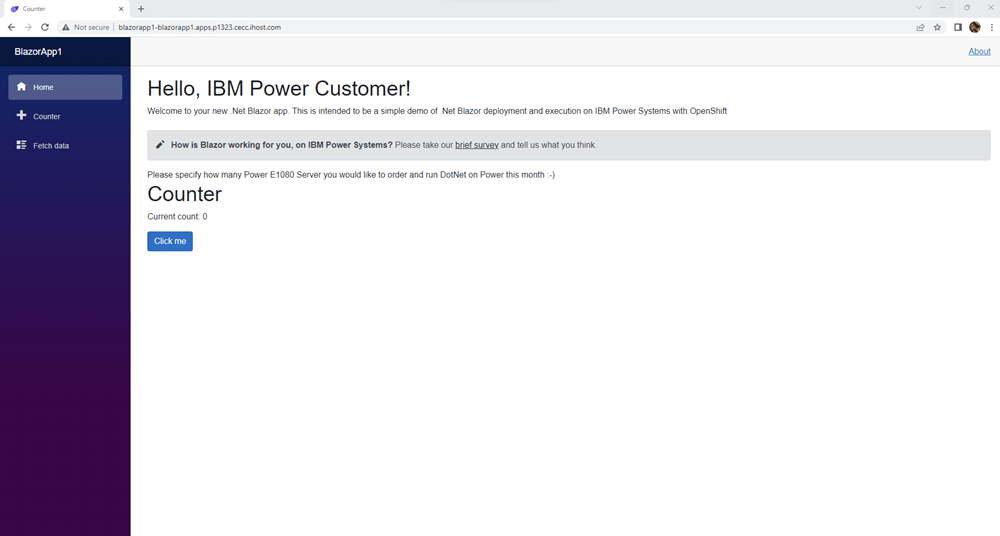Viewport: 1000px width, 536px height.
Task: Click the Not secure warning icon
Action: [66, 27]
